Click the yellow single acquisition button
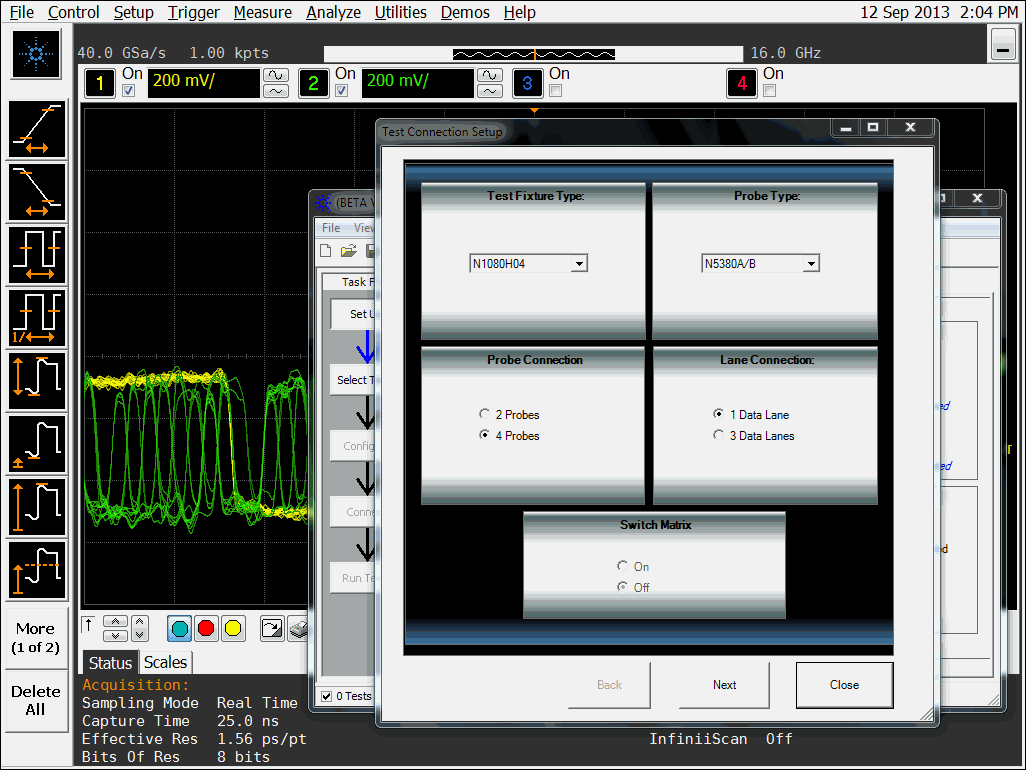This screenshot has height=770, width=1026. pos(233,628)
